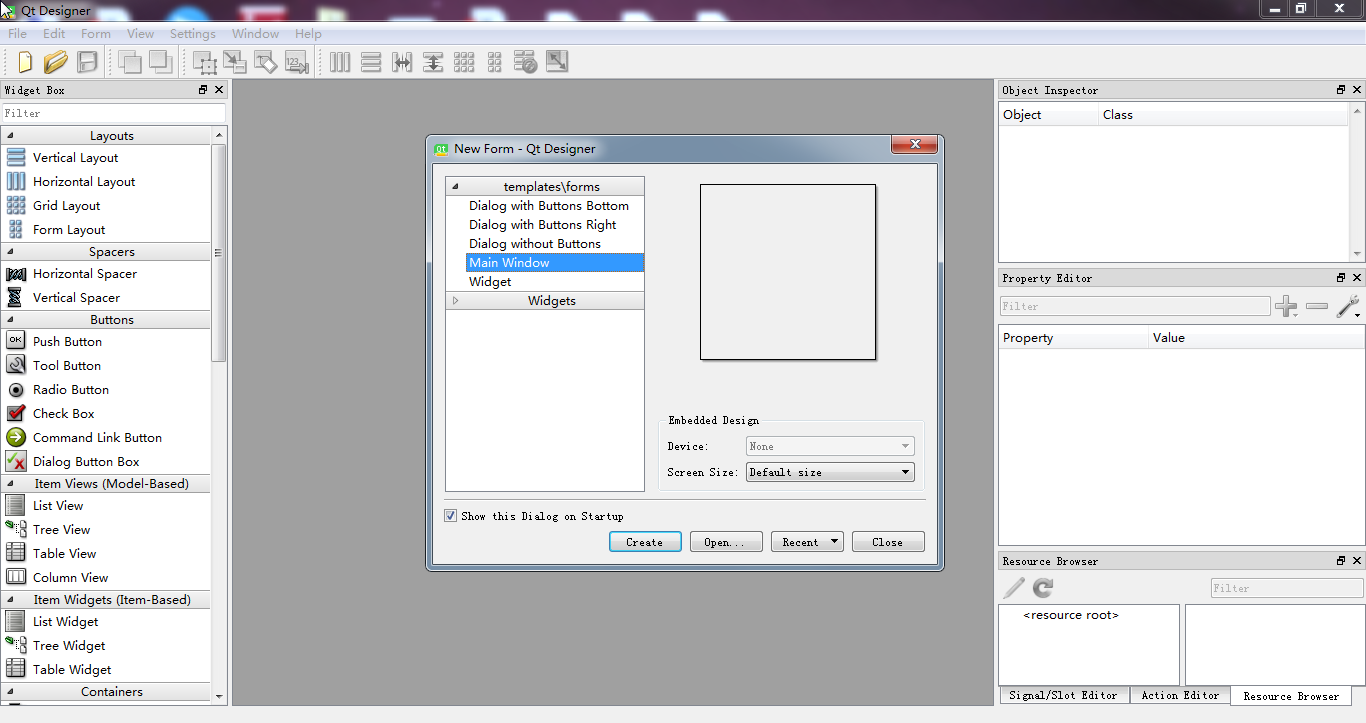Image resolution: width=1366 pixels, height=723 pixels.
Task: Click the wrench configure icon in Property Editor
Action: coord(1348,307)
